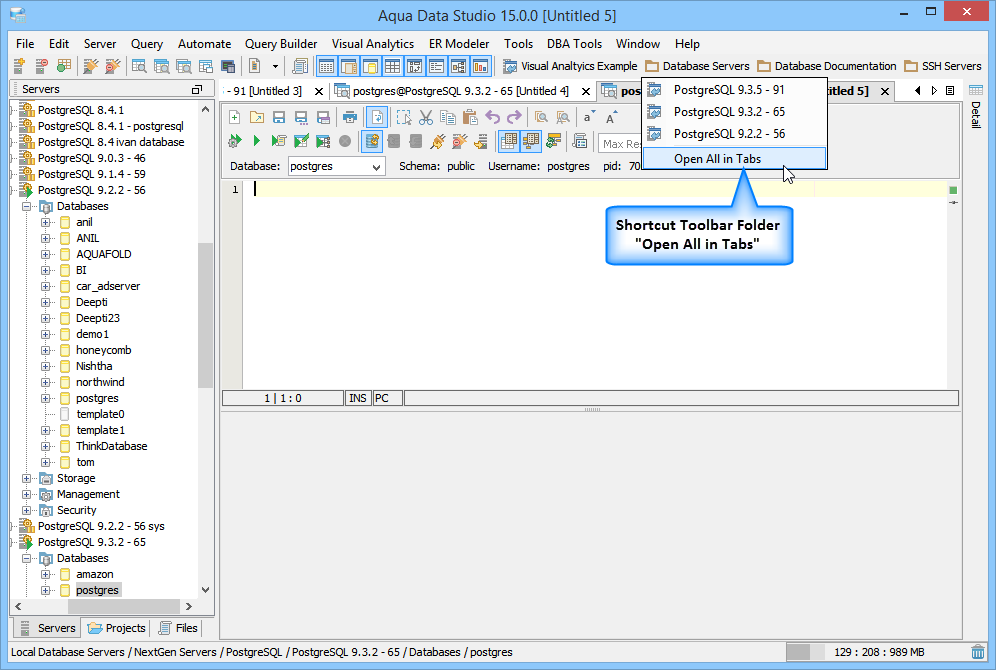The width and height of the screenshot is (996, 670).
Task: Toggle the Word Wrap button in editor toolbar
Action: tap(377, 117)
